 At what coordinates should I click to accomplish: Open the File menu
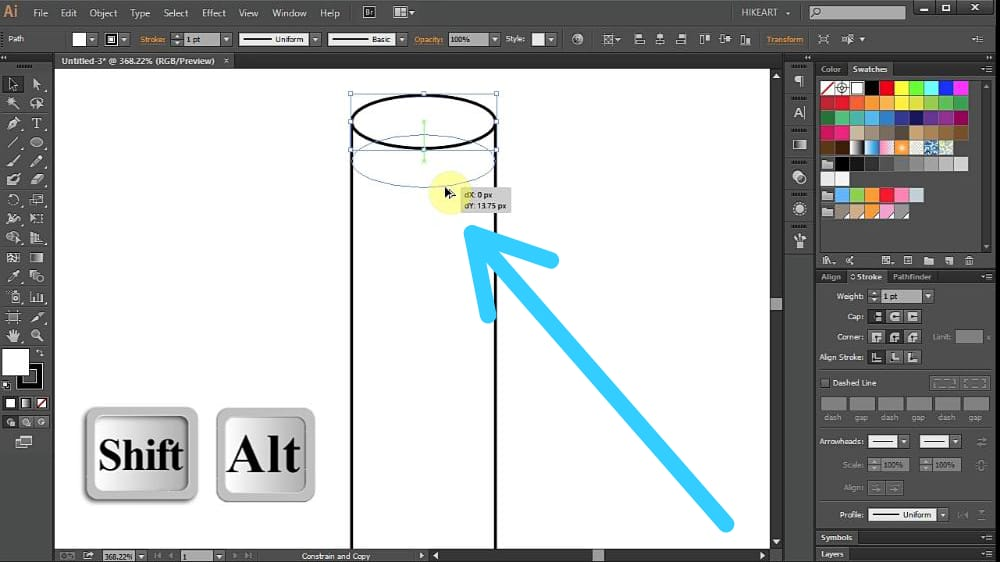coord(41,13)
